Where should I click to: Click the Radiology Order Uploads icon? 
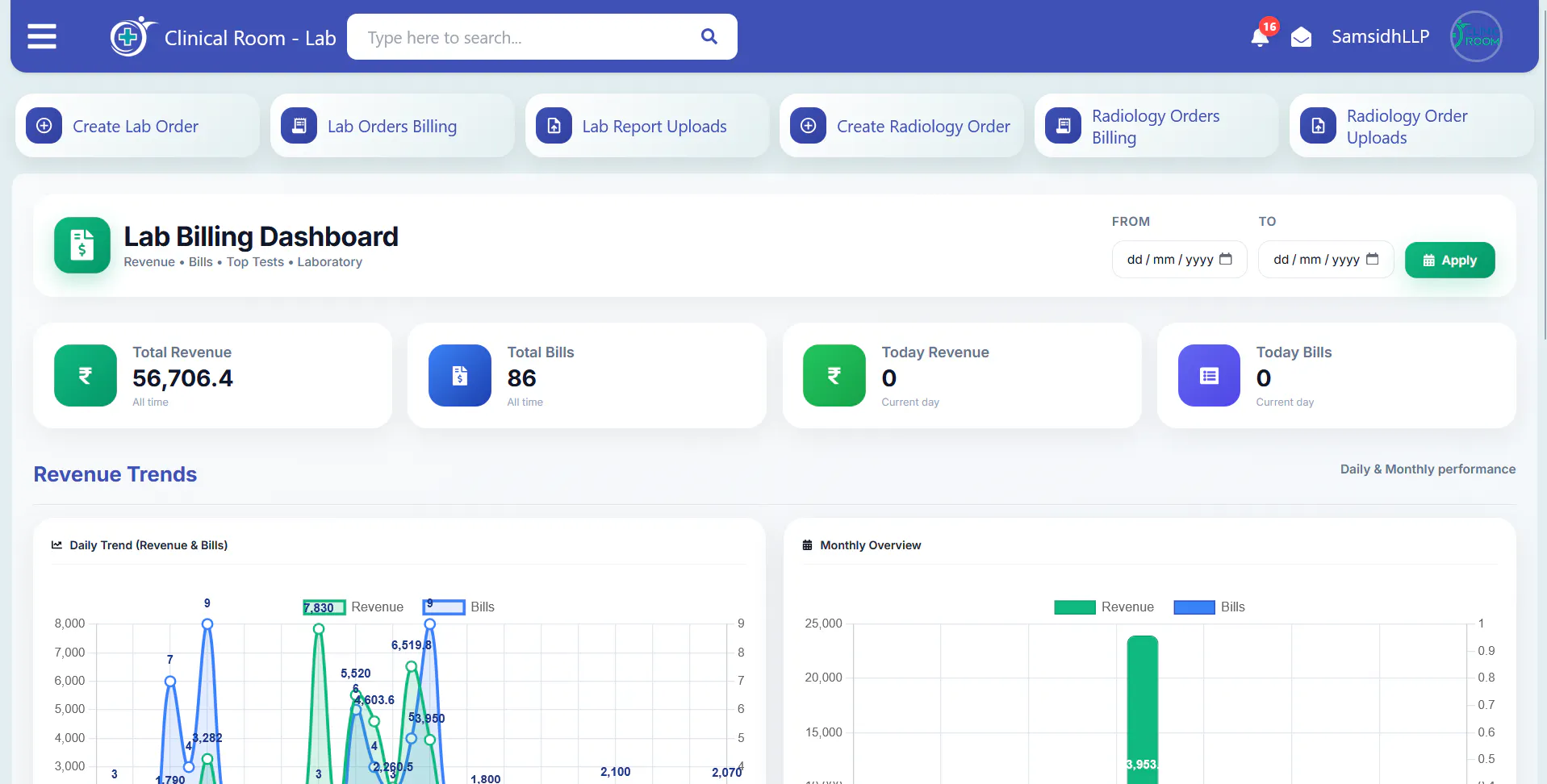(x=1318, y=126)
